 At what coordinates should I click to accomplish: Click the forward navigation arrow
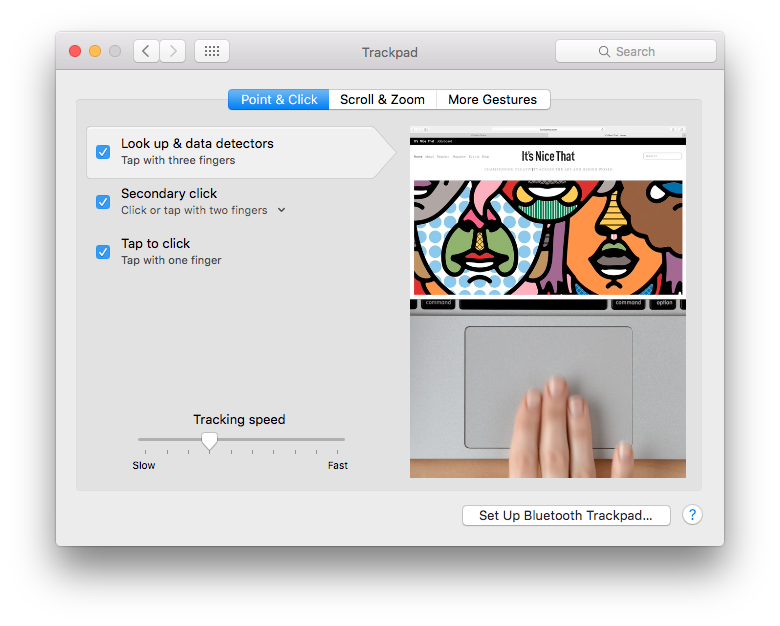(173, 51)
